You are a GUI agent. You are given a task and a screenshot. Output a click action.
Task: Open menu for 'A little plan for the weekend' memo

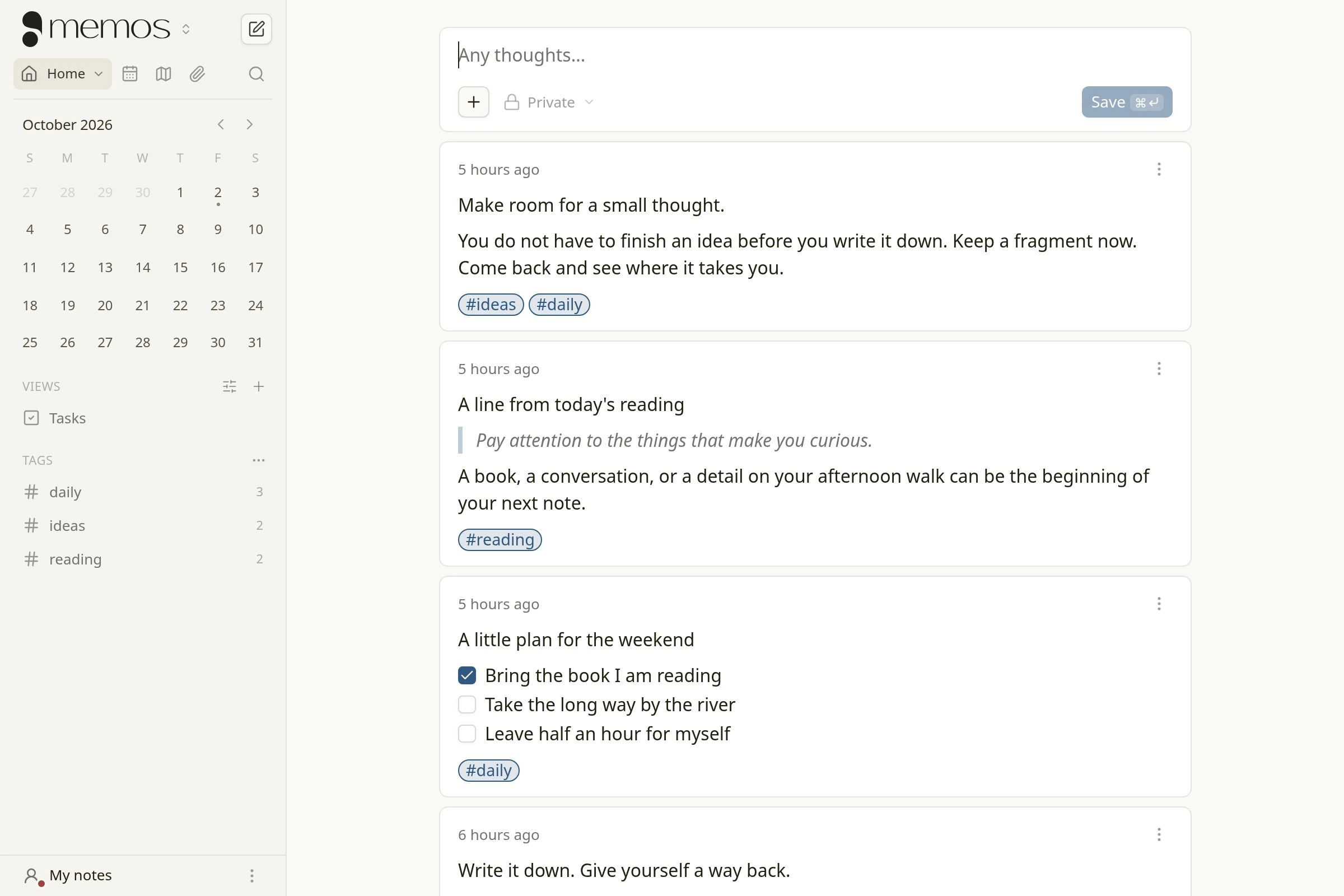coord(1159,604)
